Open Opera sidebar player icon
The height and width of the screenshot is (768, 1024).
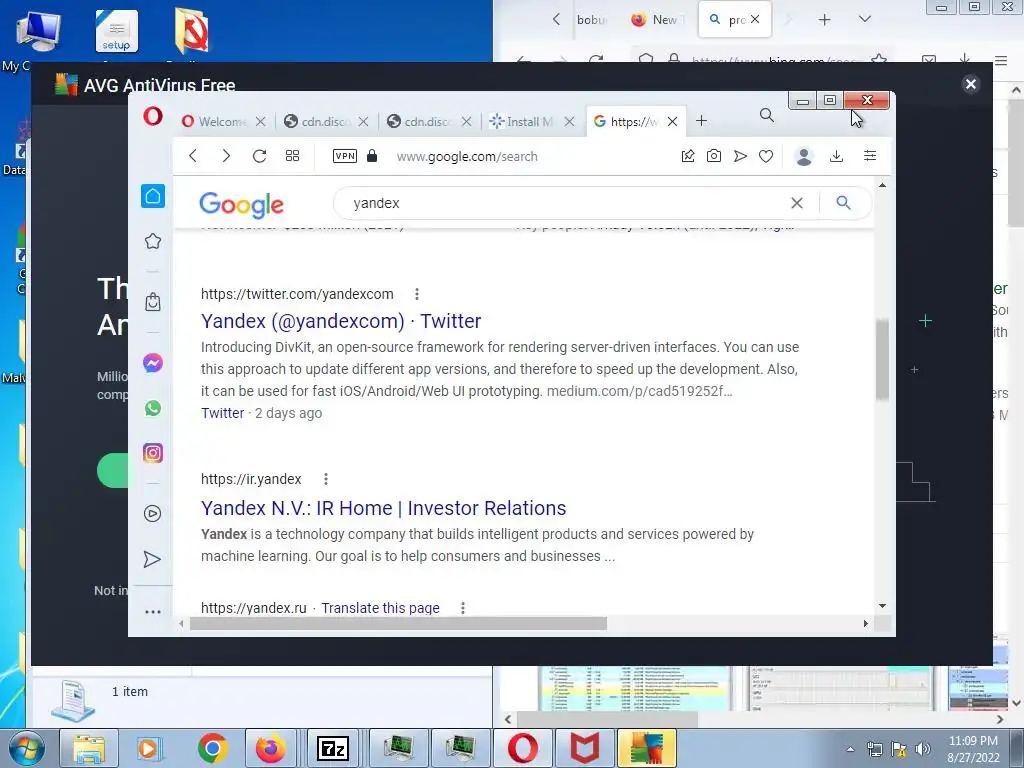pos(152,514)
